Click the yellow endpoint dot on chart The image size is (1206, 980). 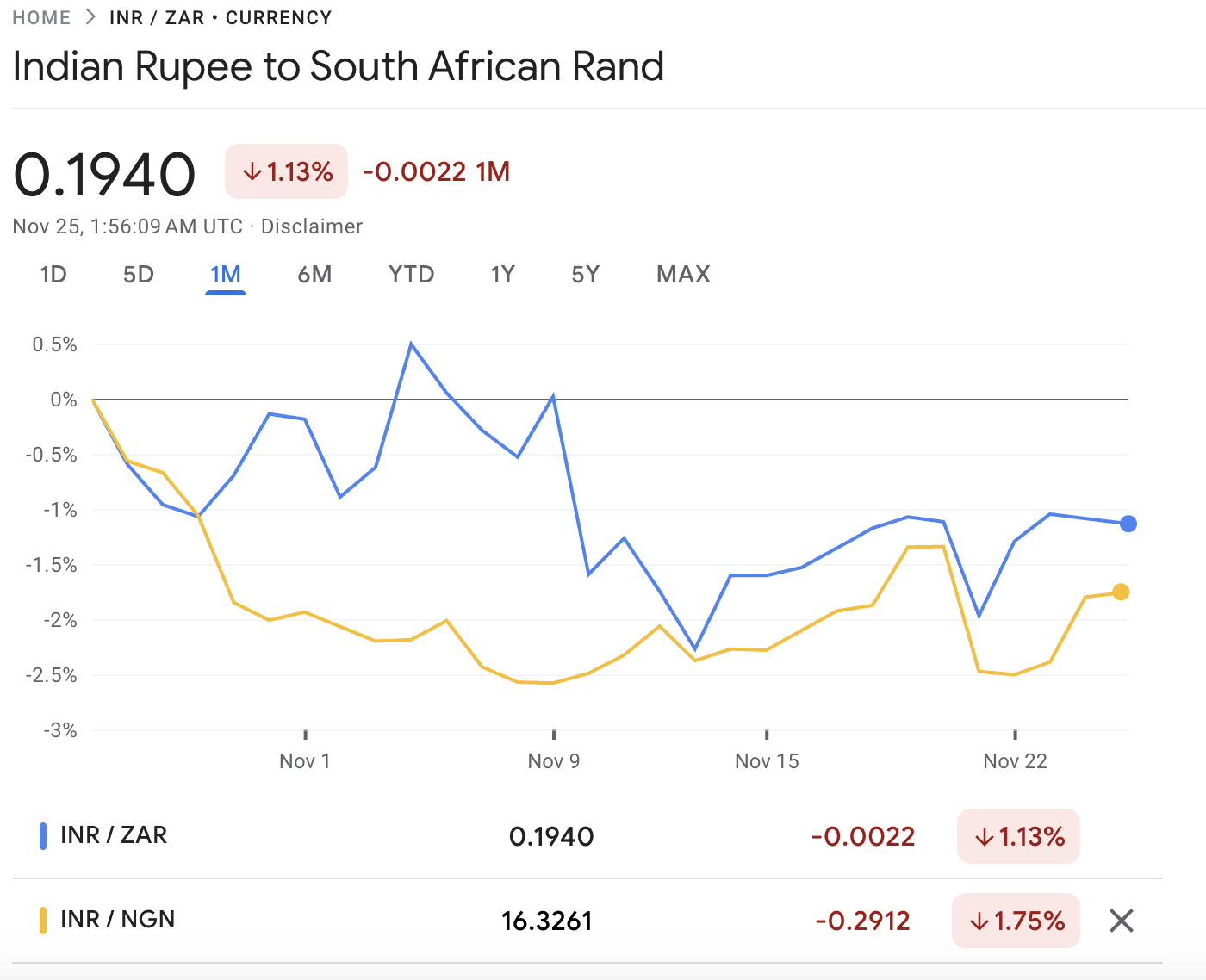click(1122, 591)
